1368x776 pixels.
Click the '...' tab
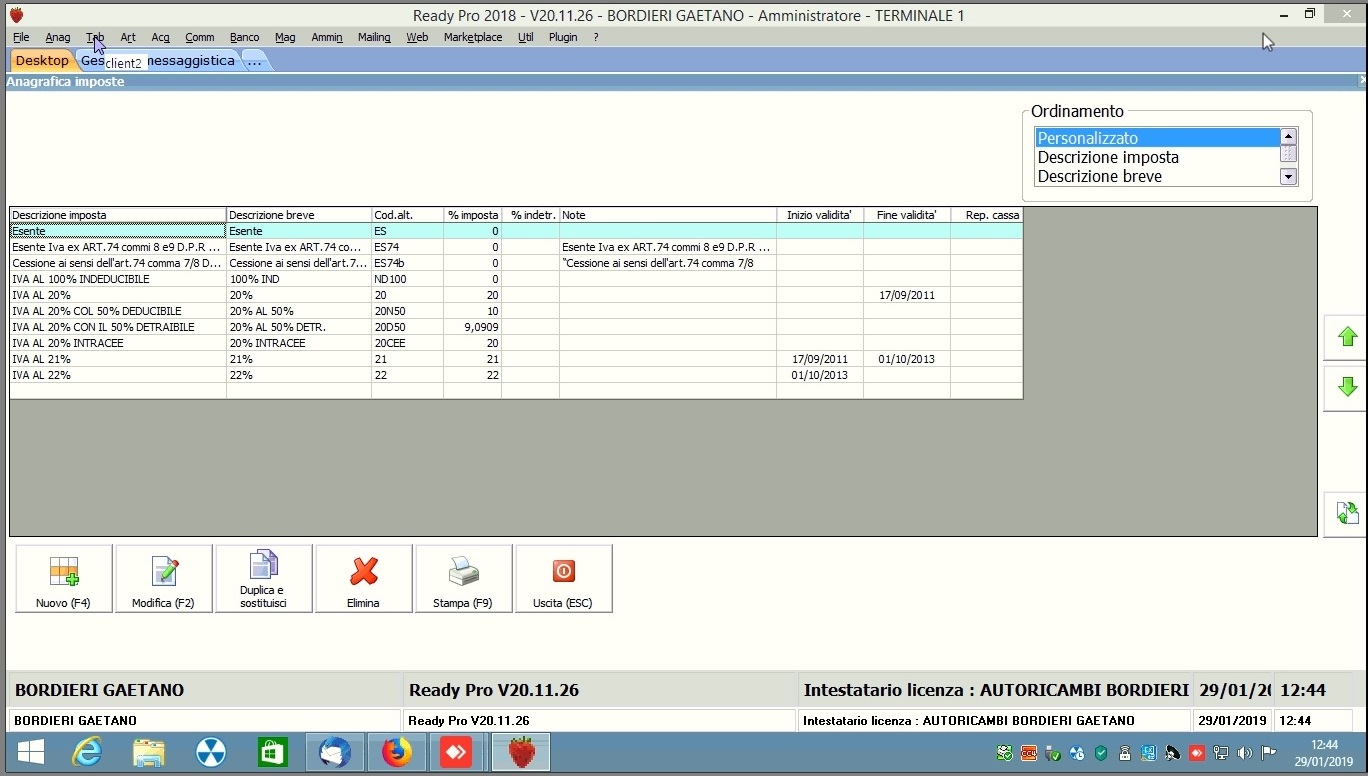255,61
